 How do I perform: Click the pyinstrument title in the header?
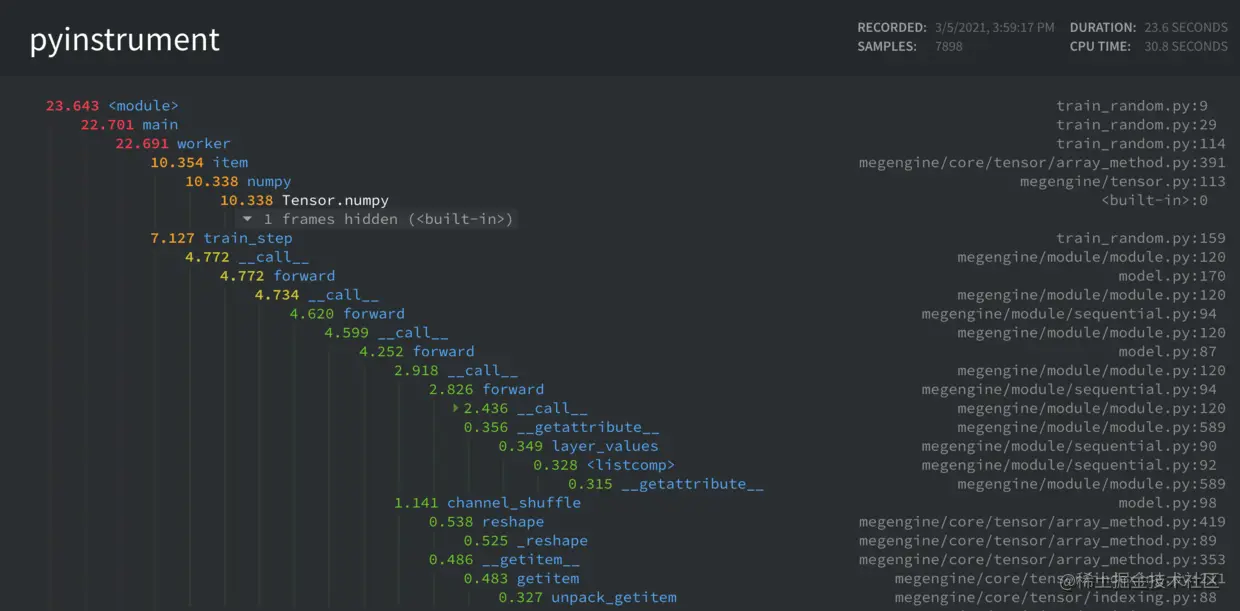pyautogui.click(x=124, y=40)
